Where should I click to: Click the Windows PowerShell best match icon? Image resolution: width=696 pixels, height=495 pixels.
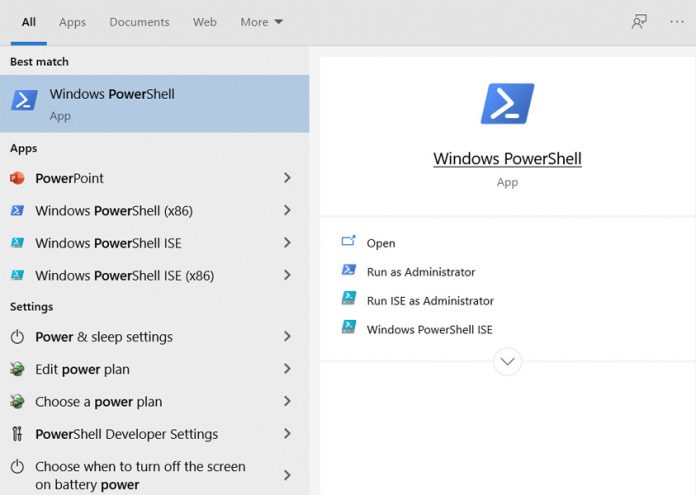coord(24,100)
